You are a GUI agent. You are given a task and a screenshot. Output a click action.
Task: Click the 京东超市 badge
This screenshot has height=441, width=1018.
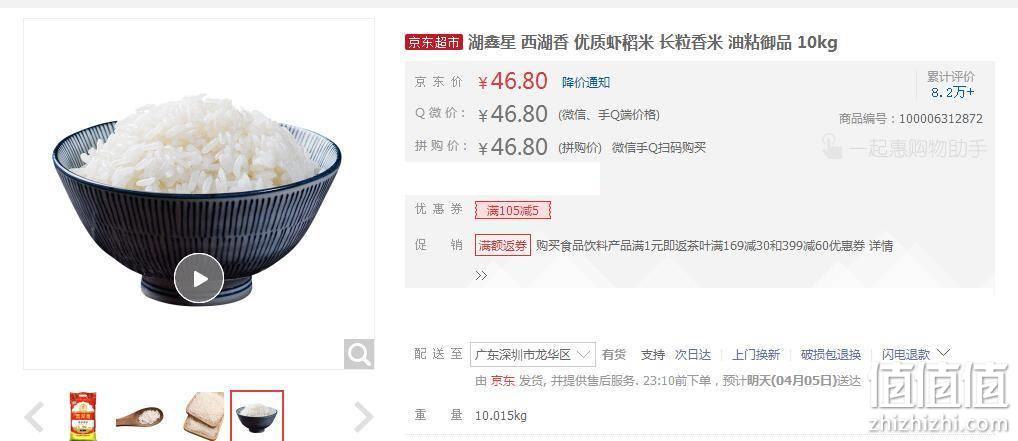[434, 42]
